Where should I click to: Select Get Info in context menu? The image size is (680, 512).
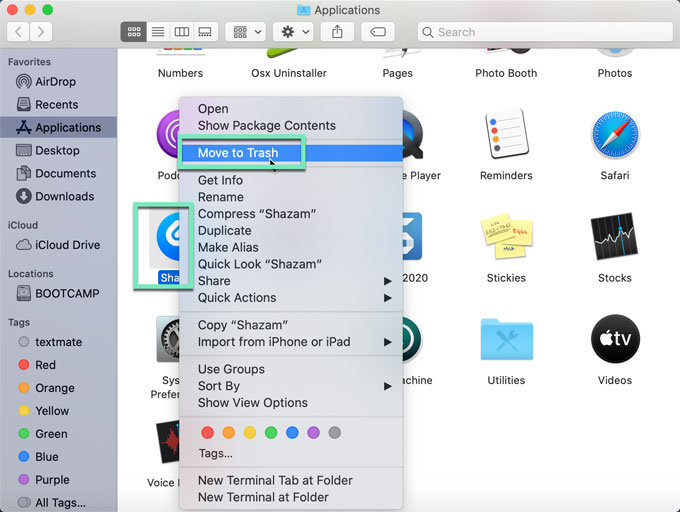220,180
